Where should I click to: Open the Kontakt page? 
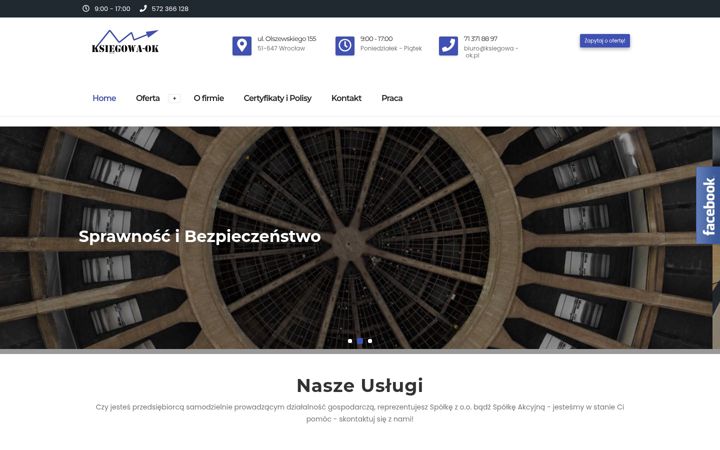coord(346,98)
